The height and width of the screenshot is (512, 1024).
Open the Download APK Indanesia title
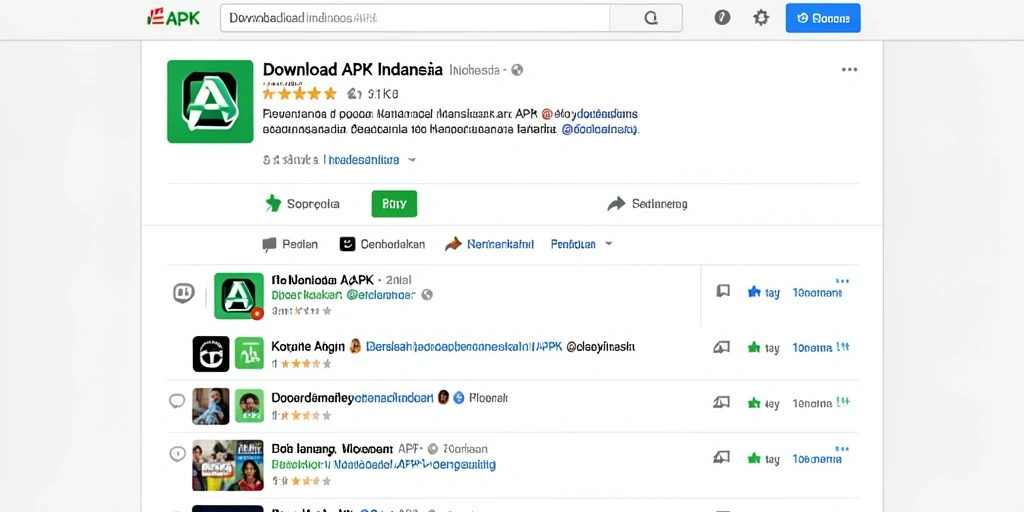click(353, 69)
